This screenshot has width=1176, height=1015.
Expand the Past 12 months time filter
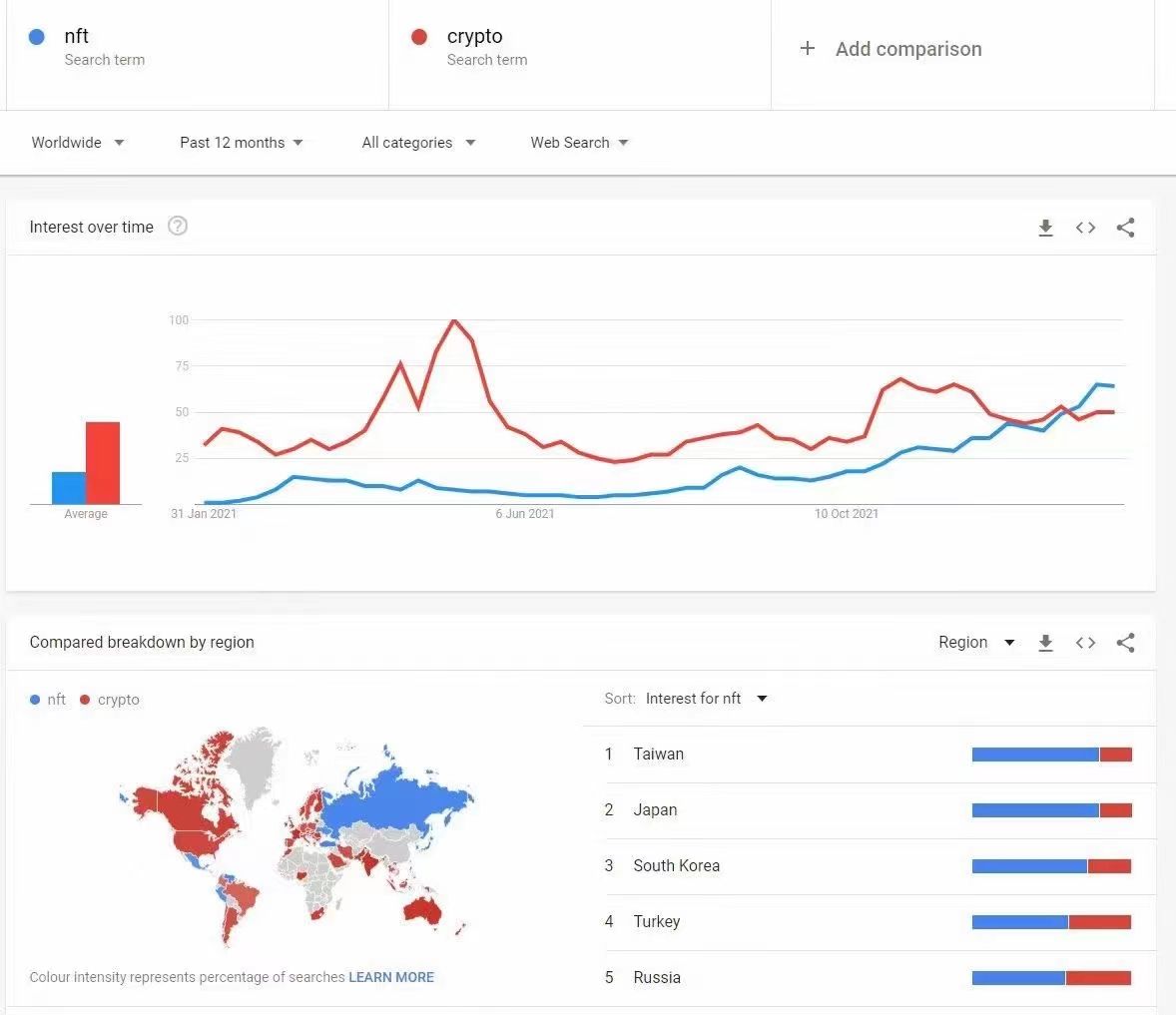coord(241,143)
